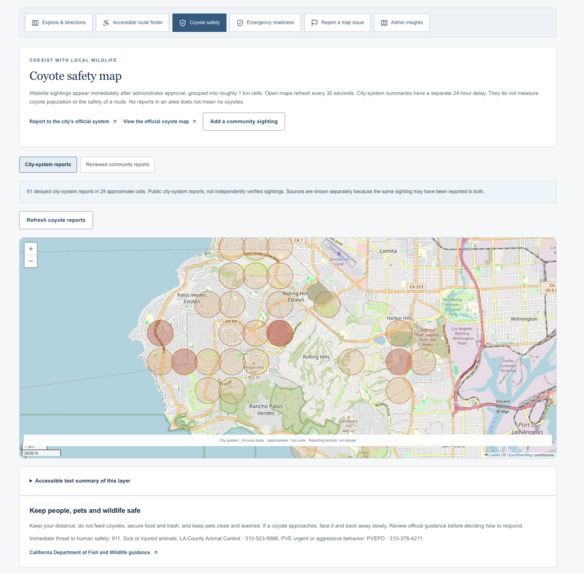Switch to Accessible route finder tab
Viewport: 584px width, 573px height.
coord(132,23)
